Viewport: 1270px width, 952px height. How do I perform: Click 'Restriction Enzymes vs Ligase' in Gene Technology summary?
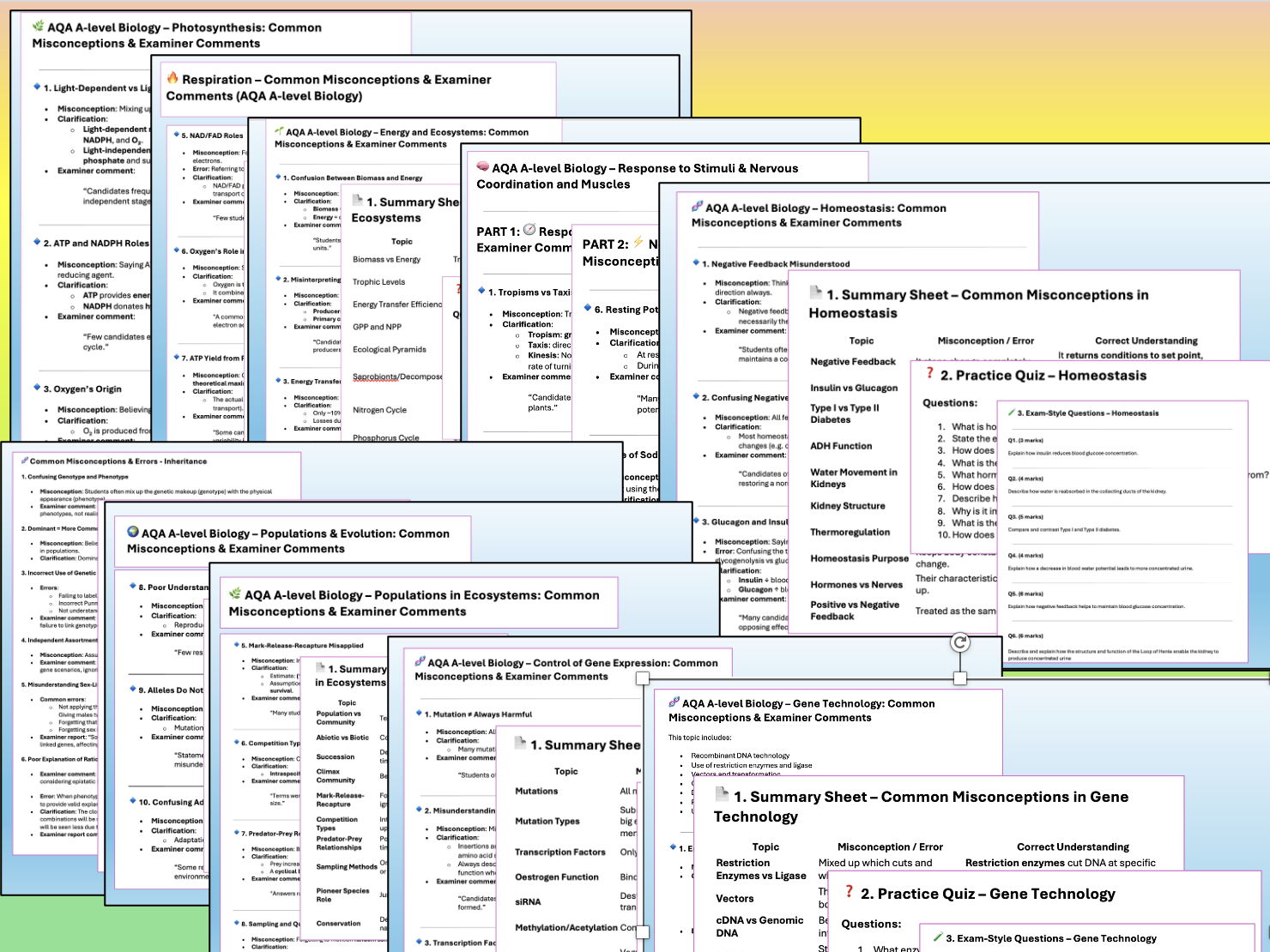click(x=761, y=869)
